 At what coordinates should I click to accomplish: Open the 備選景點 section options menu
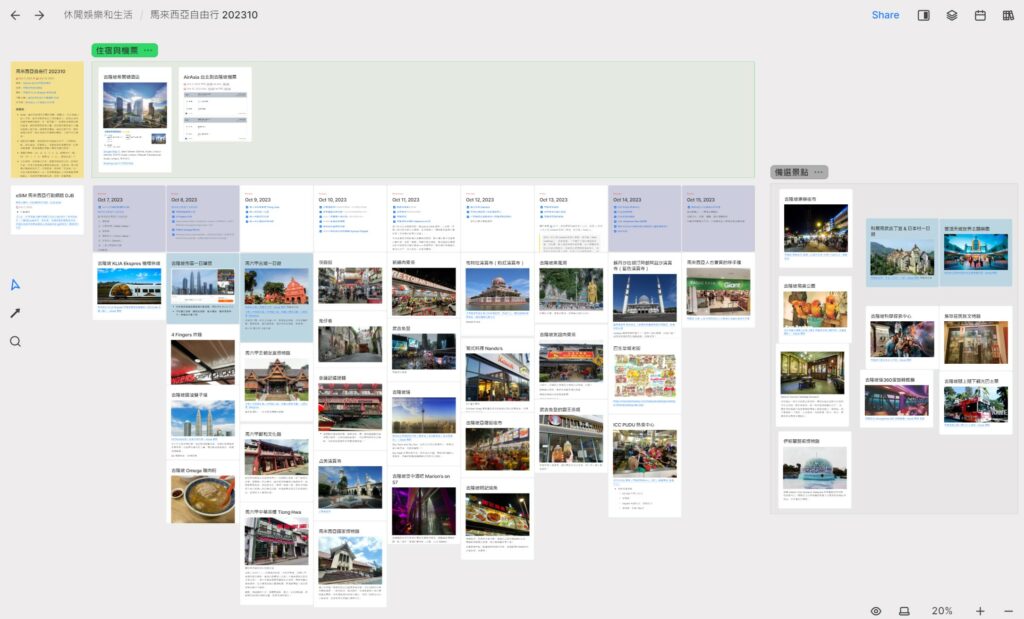click(819, 173)
